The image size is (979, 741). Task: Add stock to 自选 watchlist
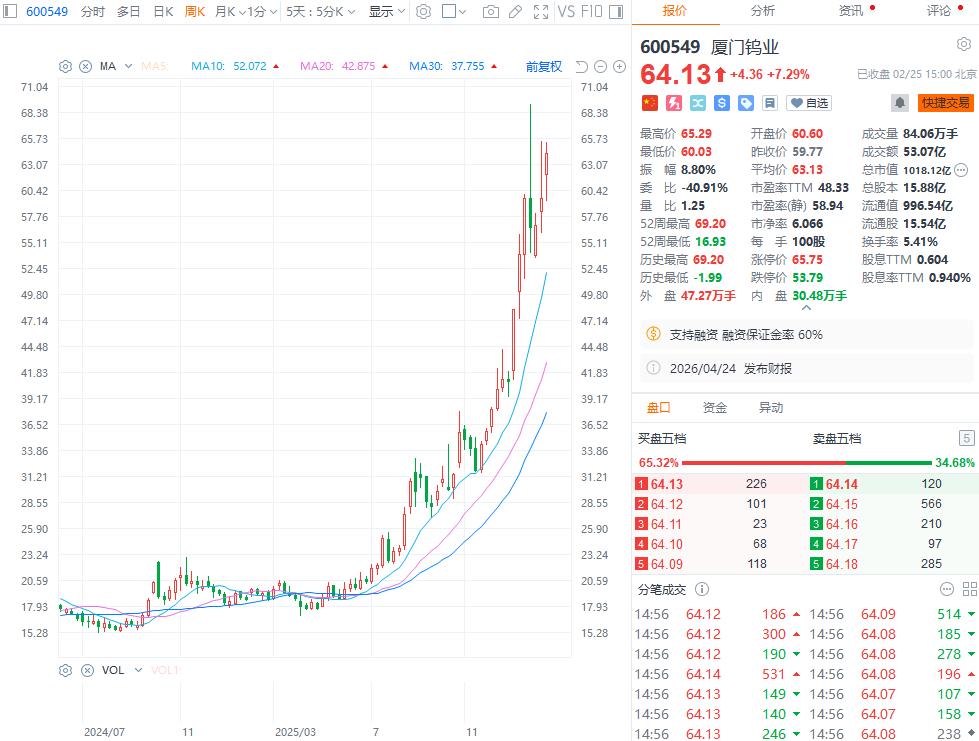point(809,103)
